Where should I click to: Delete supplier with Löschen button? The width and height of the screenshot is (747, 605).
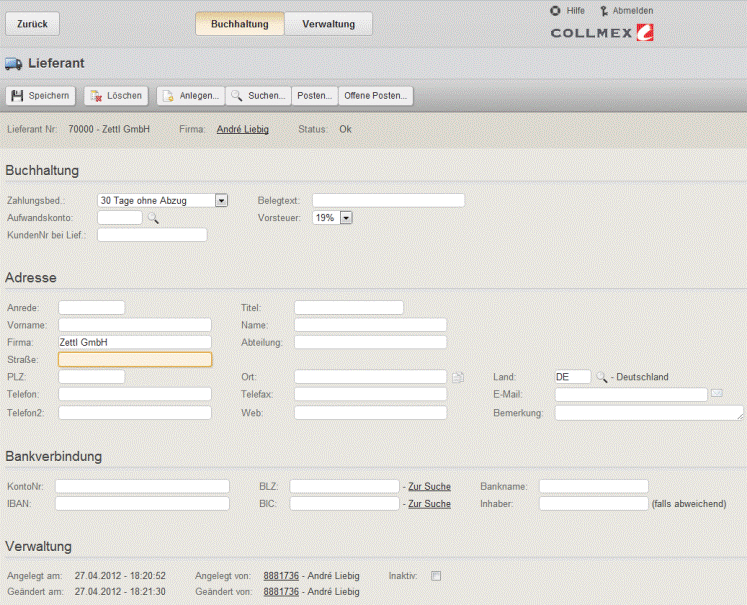pos(116,96)
